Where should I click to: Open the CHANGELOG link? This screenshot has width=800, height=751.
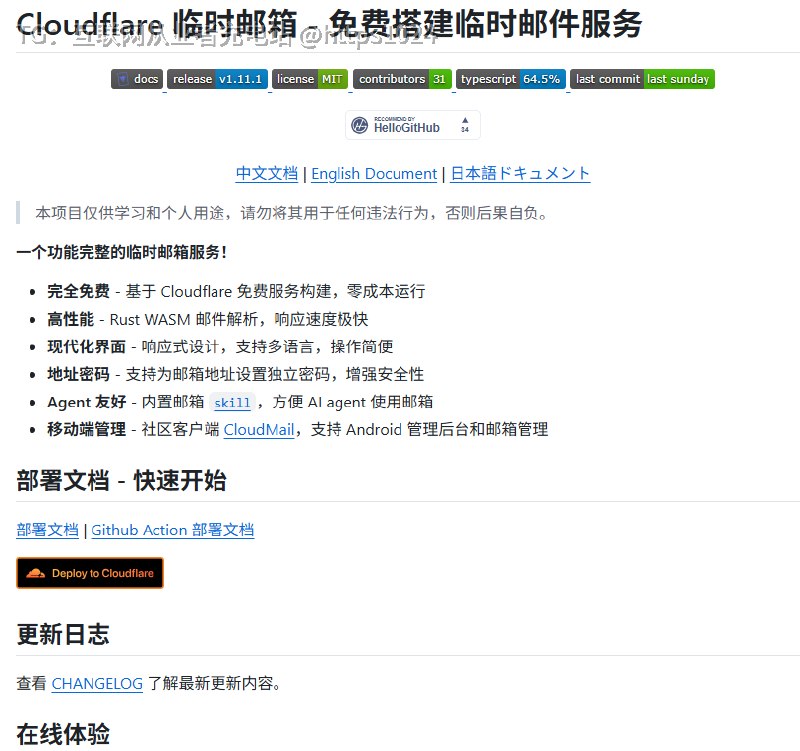click(97, 683)
